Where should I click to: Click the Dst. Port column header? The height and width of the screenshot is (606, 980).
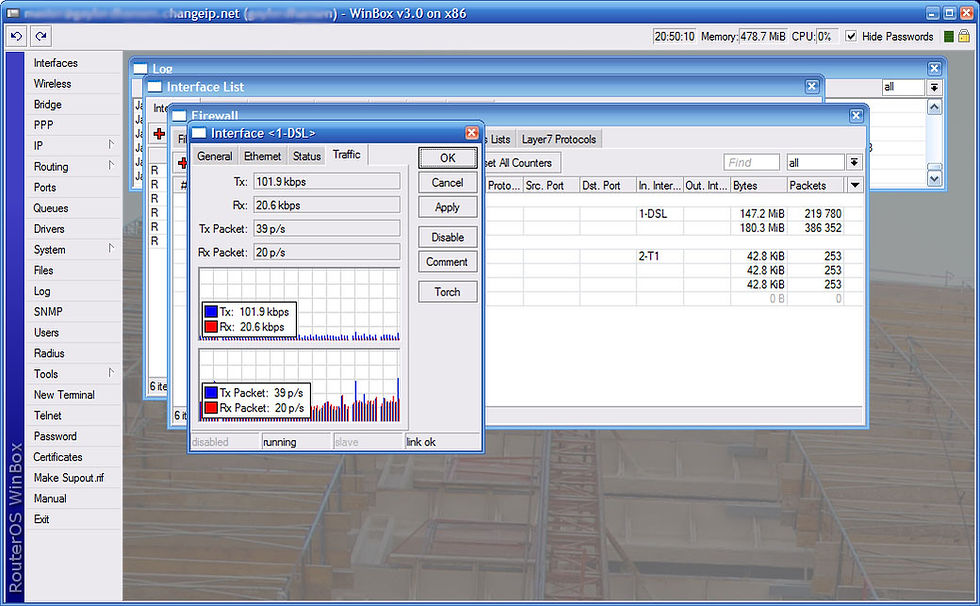[x=608, y=186]
